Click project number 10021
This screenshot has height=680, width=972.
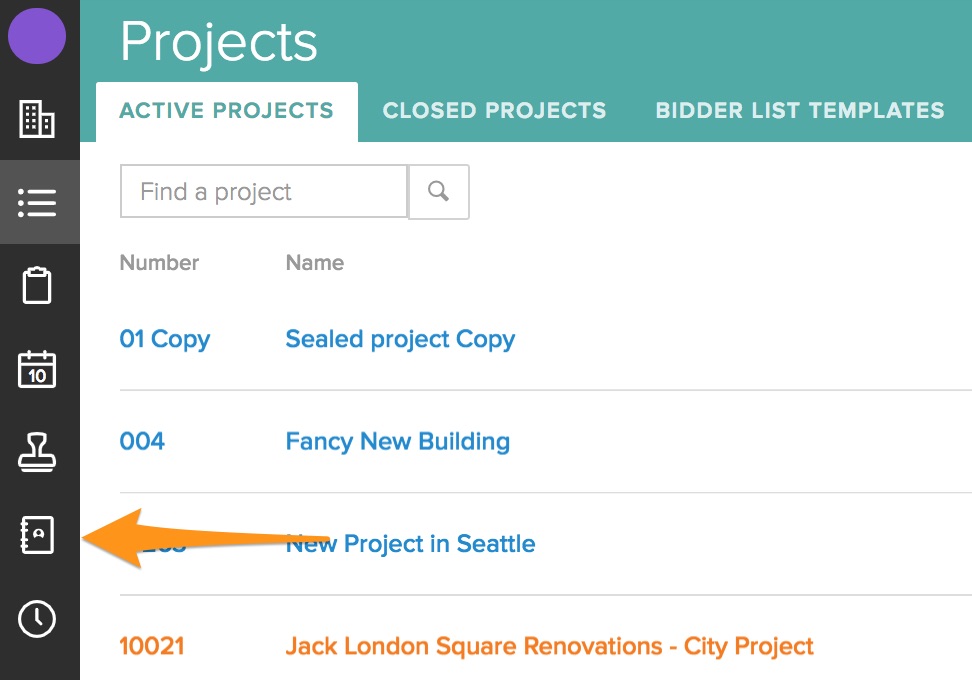point(152,646)
